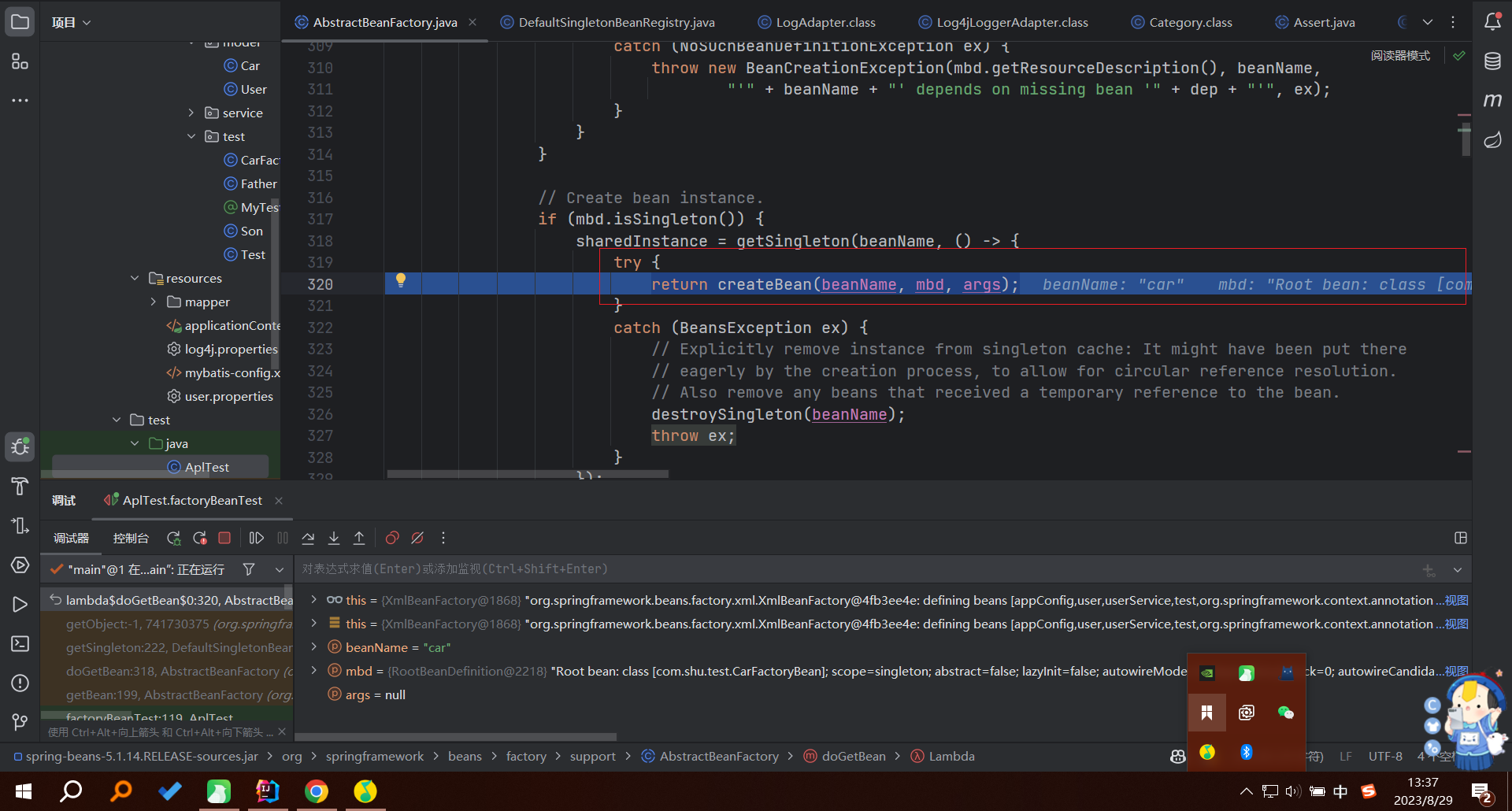
Task: Step over to next line
Action: [x=308, y=538]
